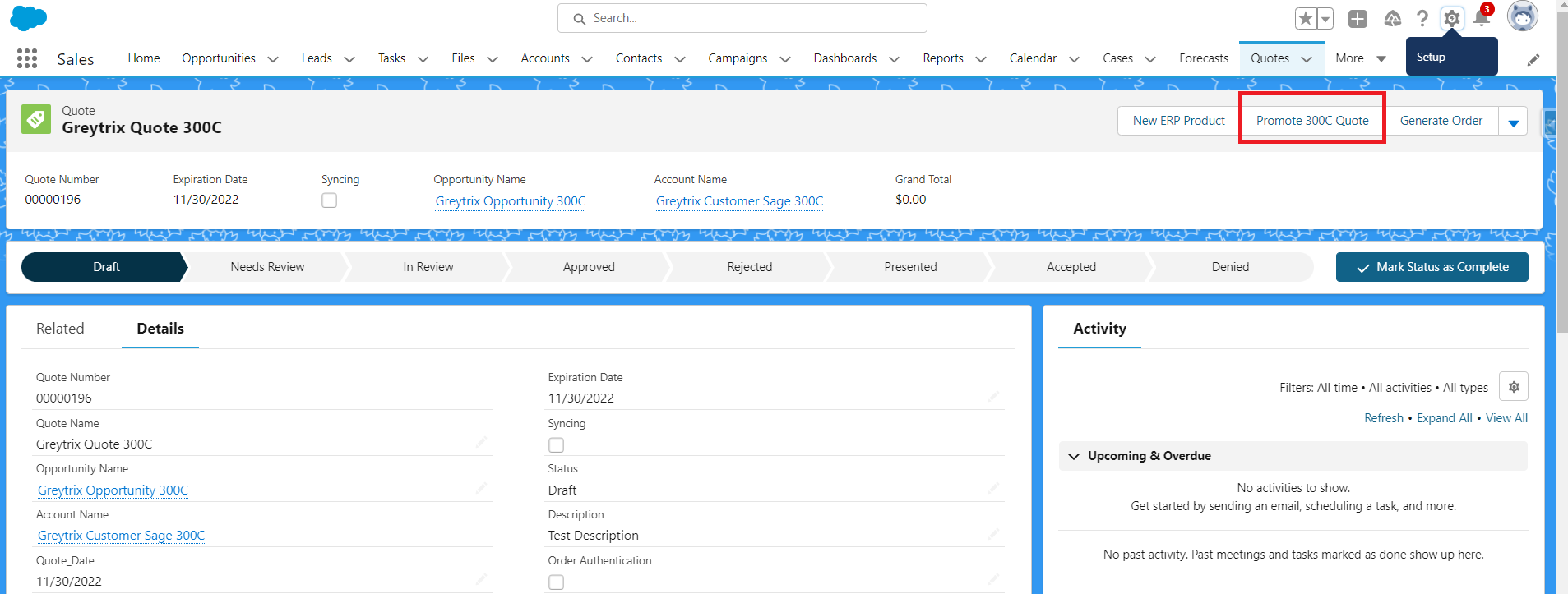Edit Order Authentication with pencil icon
This screenshot has width=1568, height=594.
993,580
